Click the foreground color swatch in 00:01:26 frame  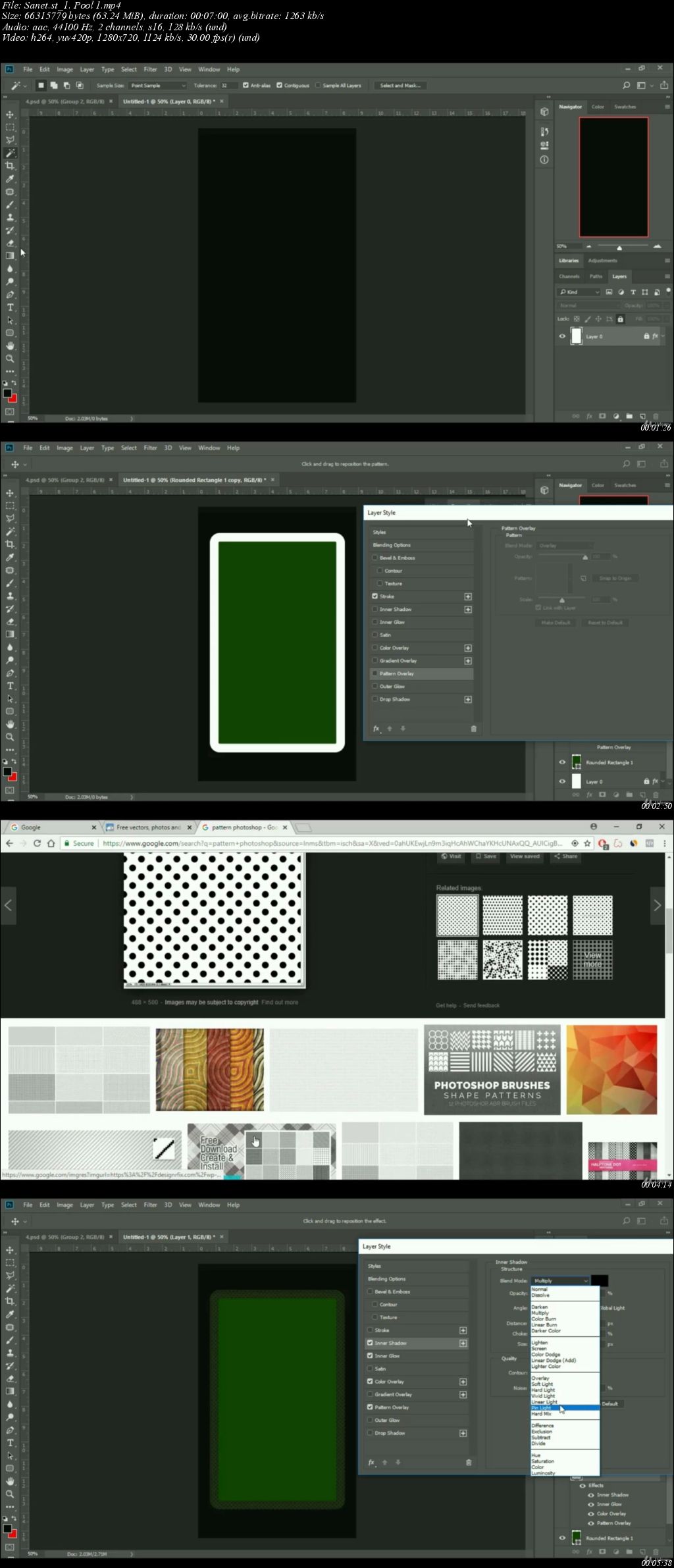(x=7, y=394)
